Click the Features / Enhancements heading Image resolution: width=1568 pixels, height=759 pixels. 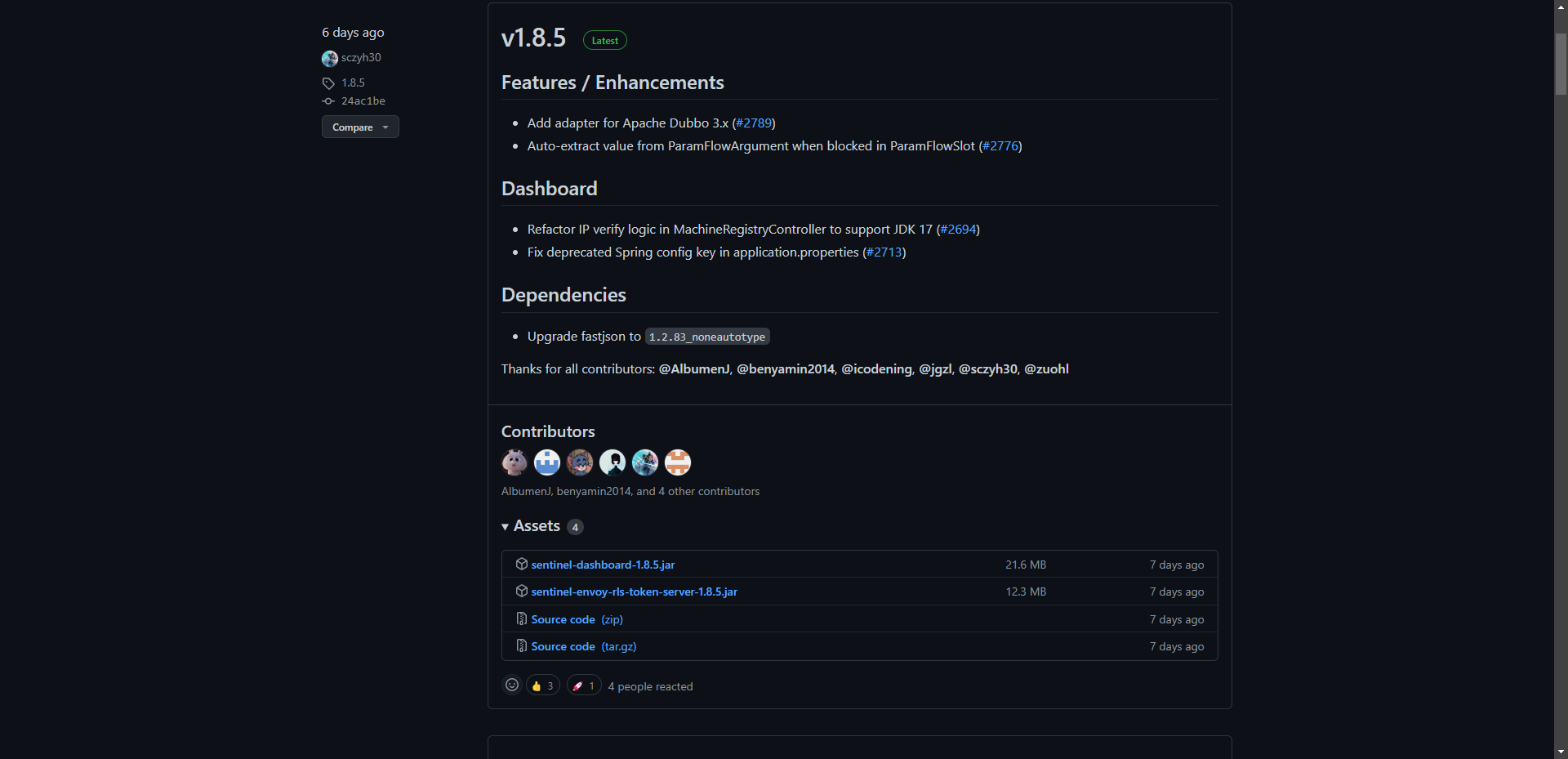coord(612,83)
